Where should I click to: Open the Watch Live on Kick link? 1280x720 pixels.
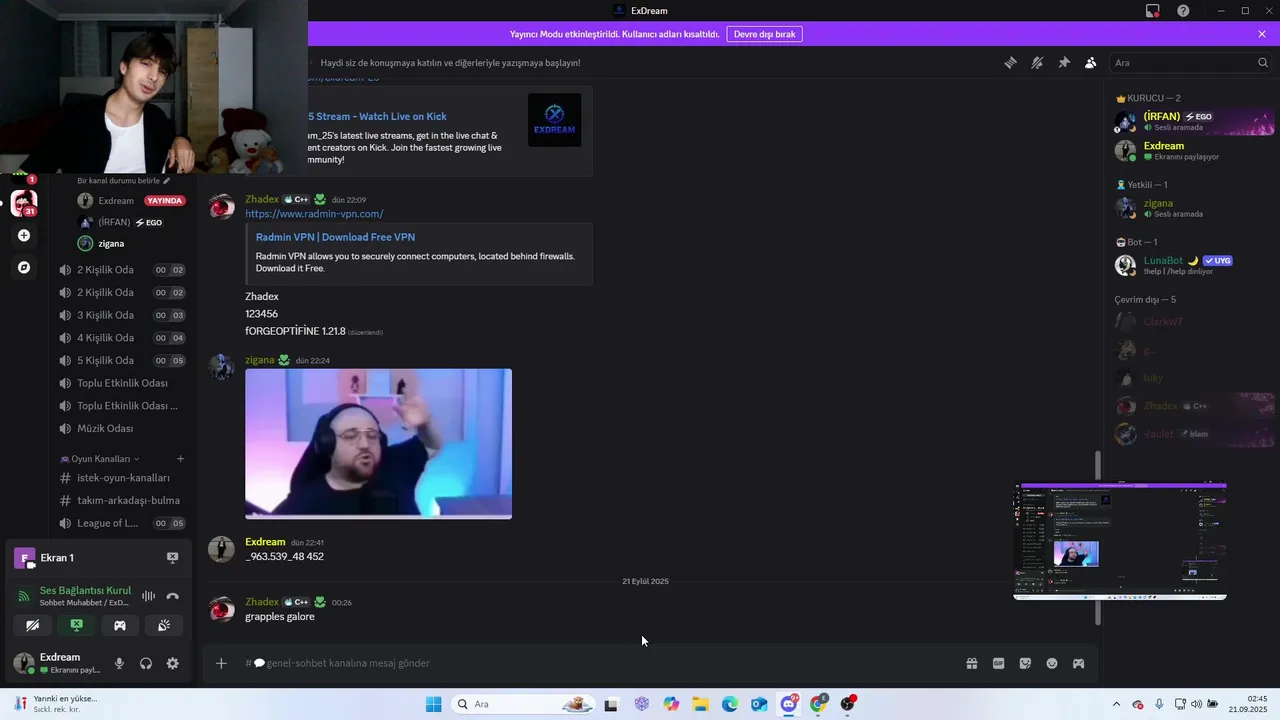point(377,116)
